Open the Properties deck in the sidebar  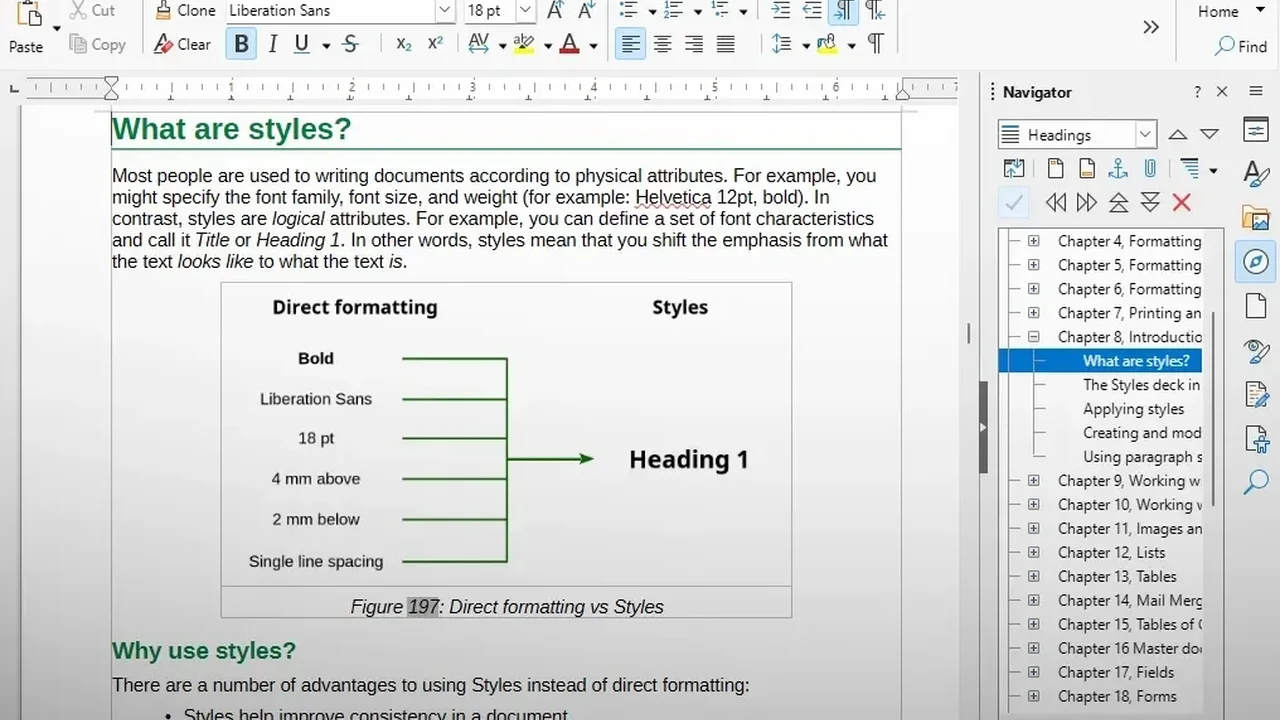(1256, 129)
